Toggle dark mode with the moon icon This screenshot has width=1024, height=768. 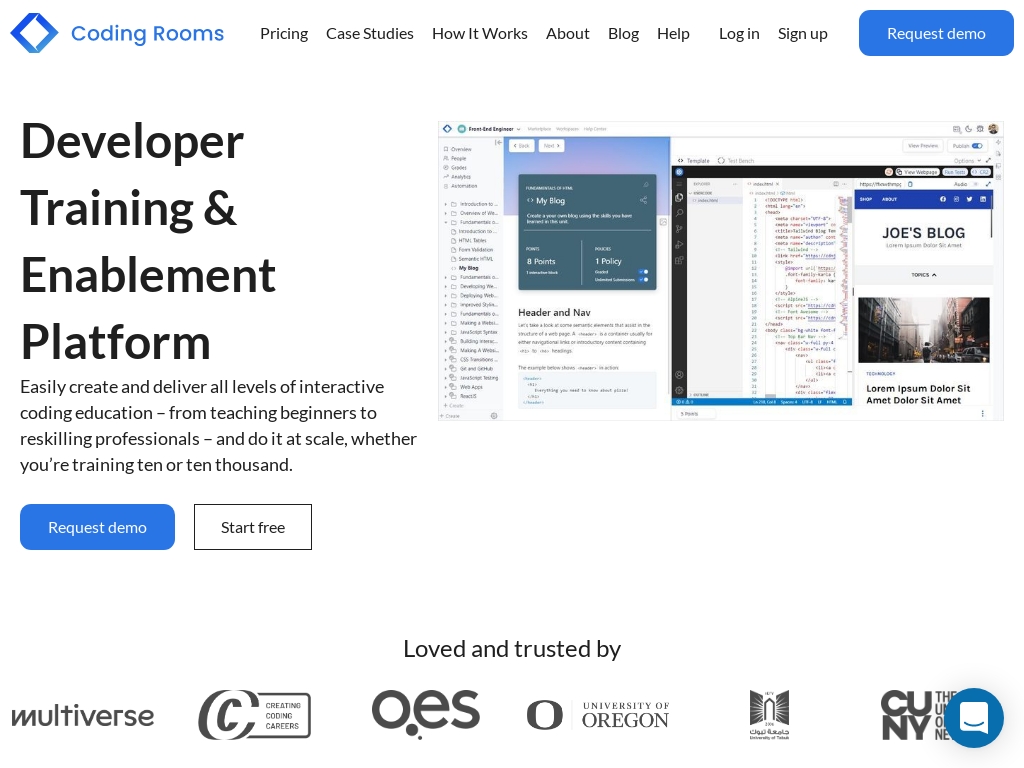click(968, 129)
